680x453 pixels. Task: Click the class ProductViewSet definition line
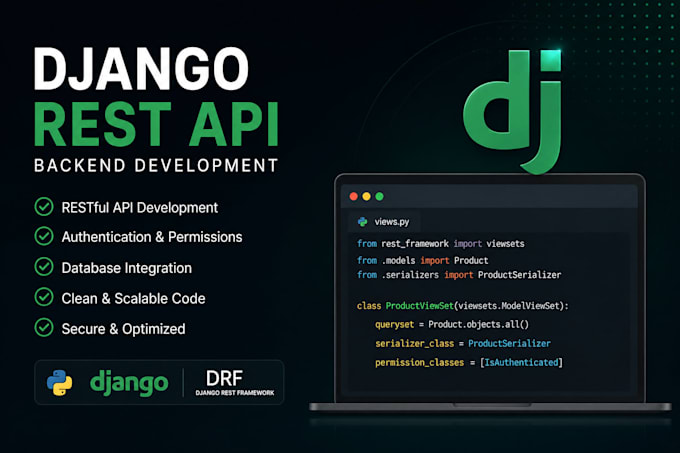(462, 306)
